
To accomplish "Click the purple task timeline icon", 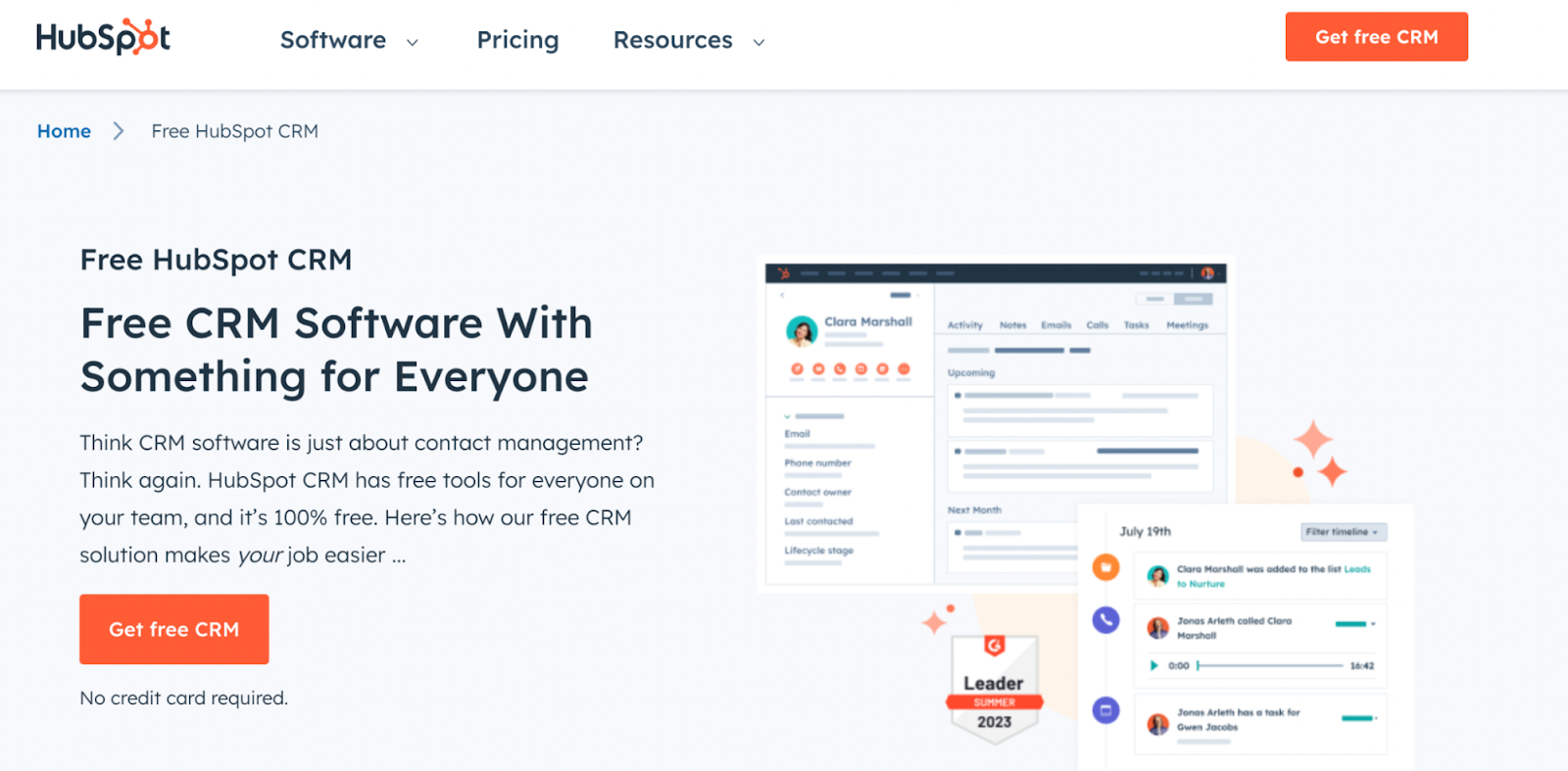I will pyautogui.click(x=1105, y=710).
